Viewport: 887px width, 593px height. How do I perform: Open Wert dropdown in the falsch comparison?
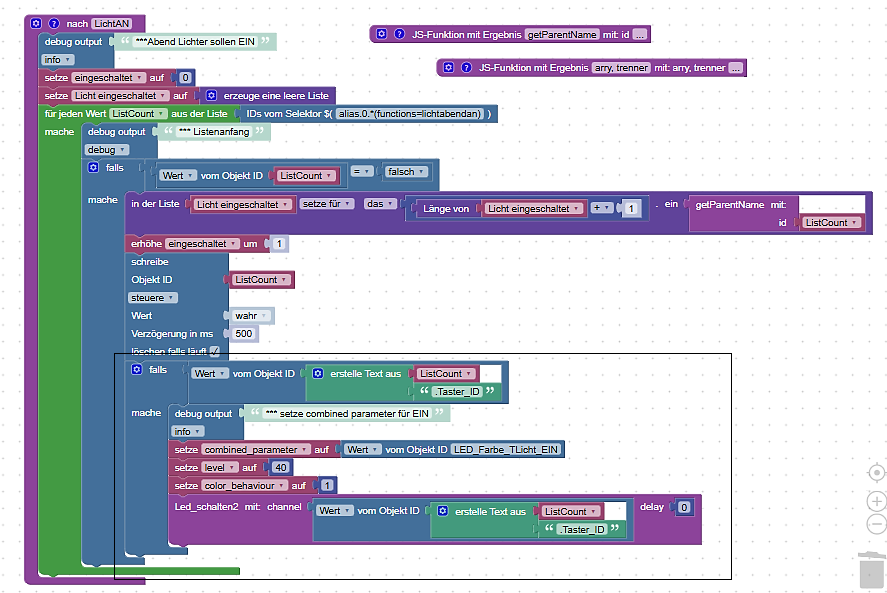coord(178,175)
